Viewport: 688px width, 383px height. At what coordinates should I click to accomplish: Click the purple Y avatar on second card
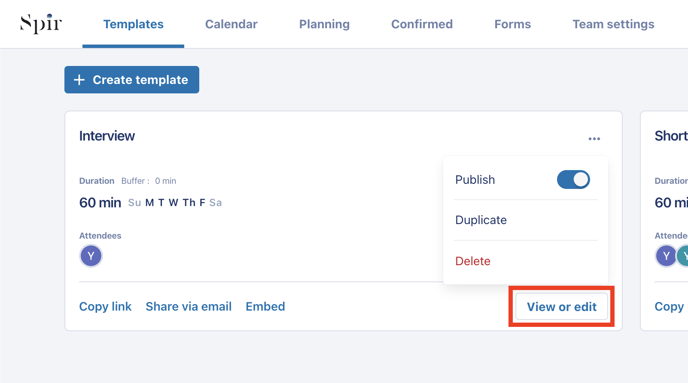tap(666, 256)
